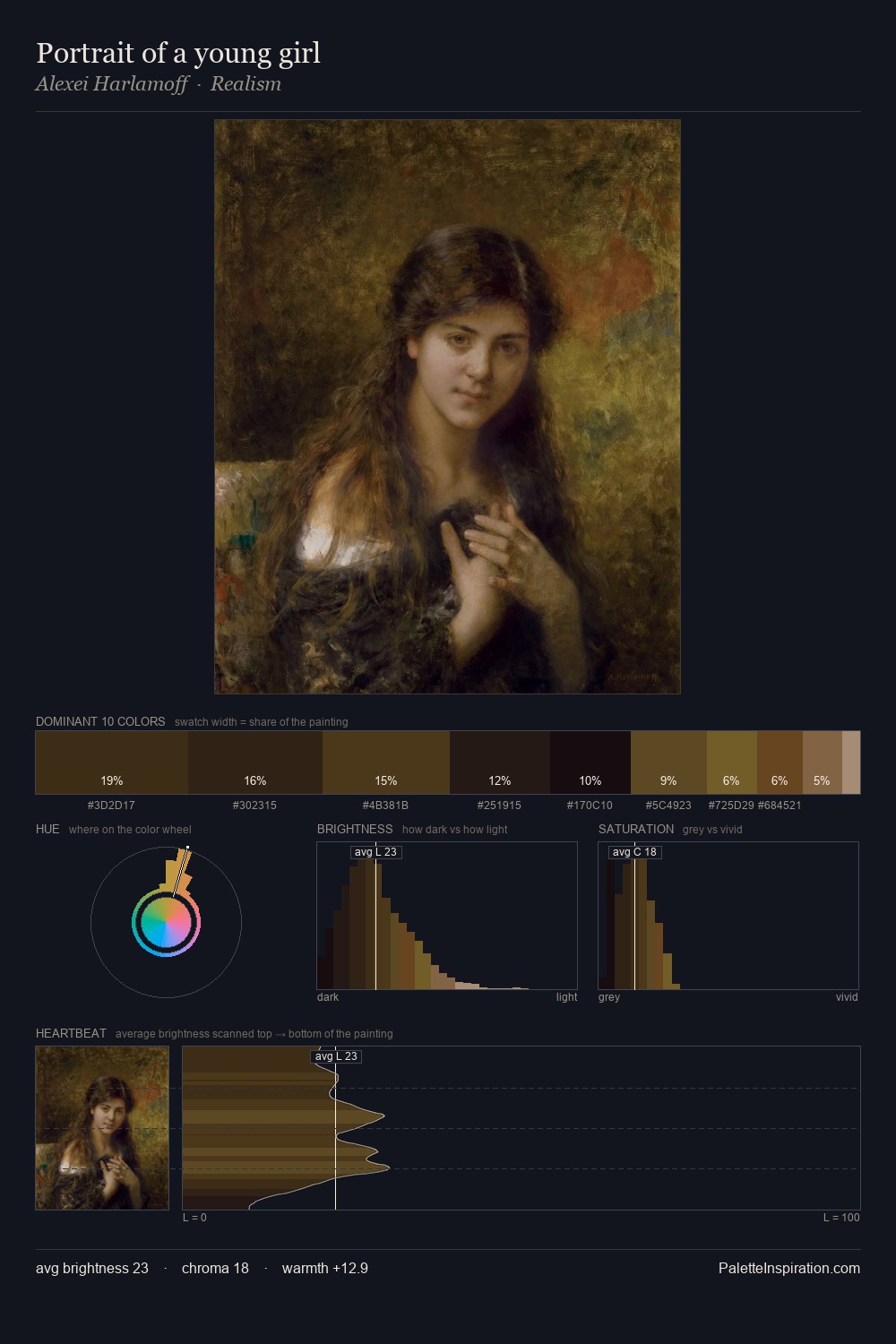Screen dimensions: 896x1344
Task: Click hex code '#684521'
Action: point(780,806)
